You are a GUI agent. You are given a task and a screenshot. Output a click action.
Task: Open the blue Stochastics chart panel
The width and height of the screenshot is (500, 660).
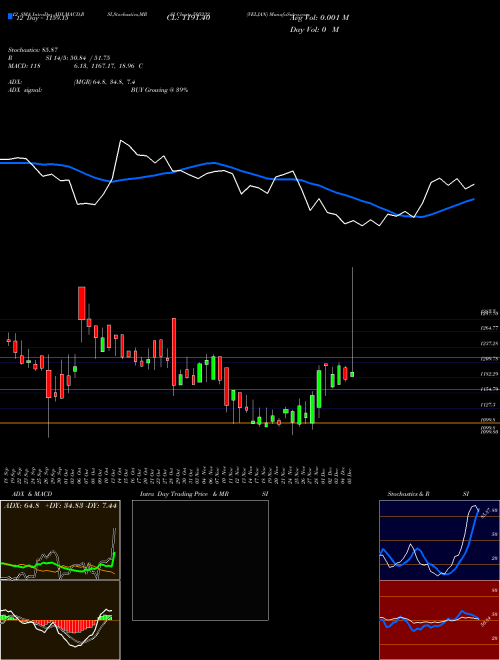tap(439, 540)
